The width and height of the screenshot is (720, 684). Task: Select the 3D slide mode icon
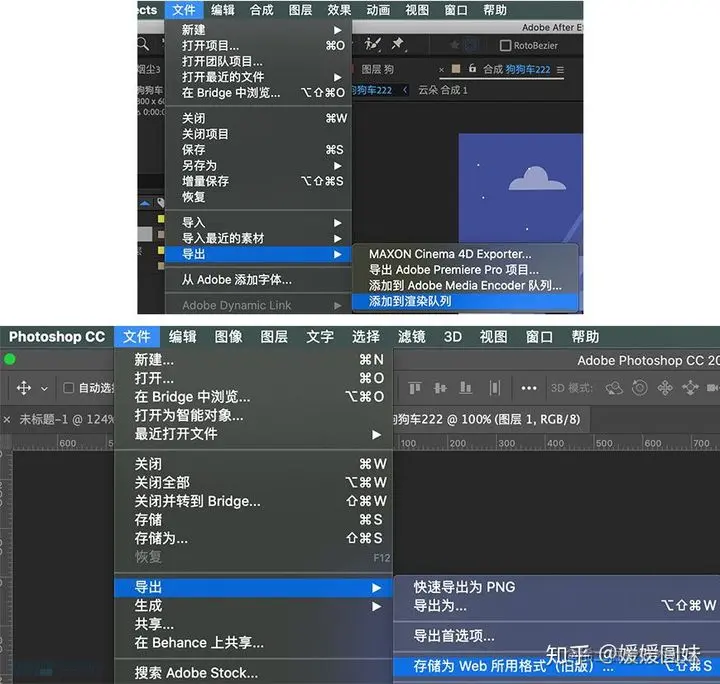click(690, 388)
